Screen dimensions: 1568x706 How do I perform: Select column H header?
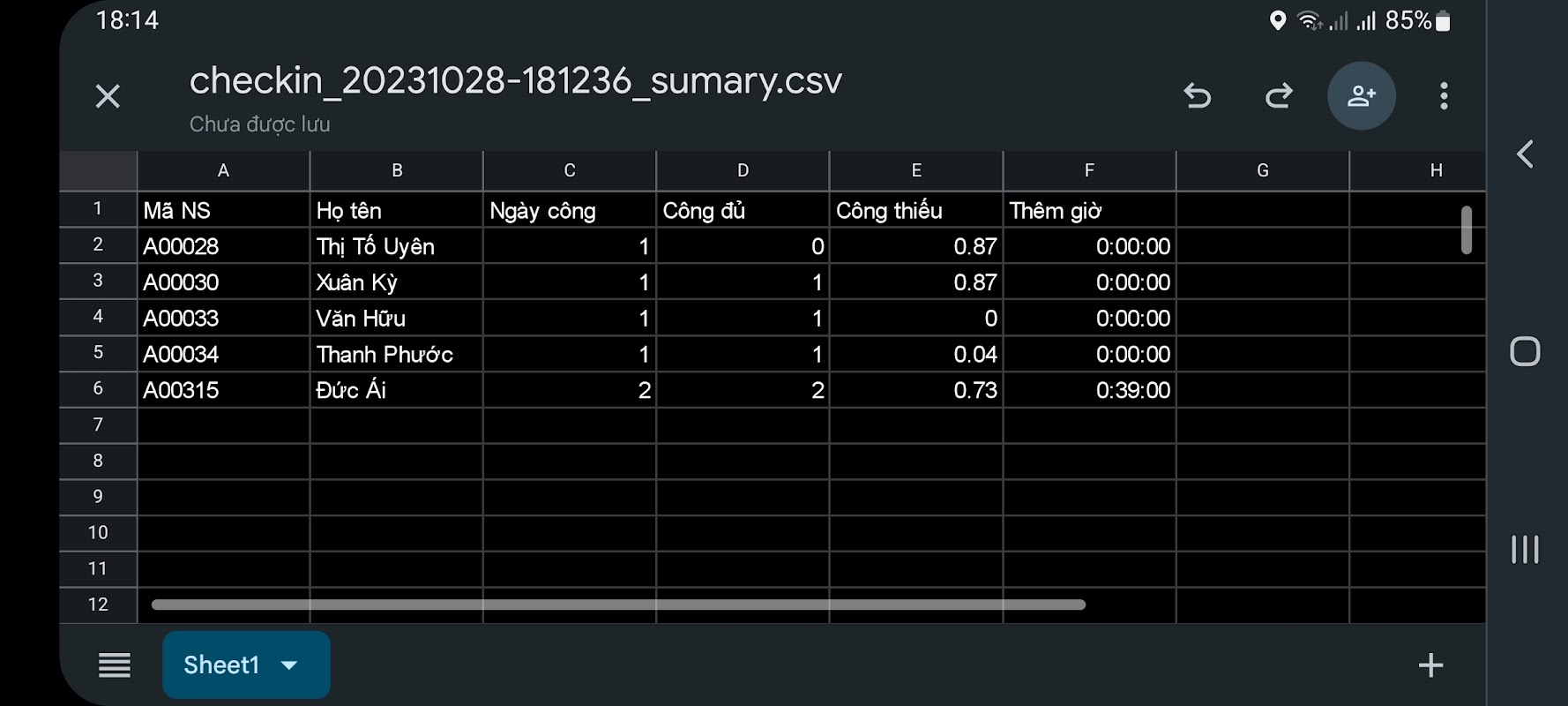(1417, 170)
